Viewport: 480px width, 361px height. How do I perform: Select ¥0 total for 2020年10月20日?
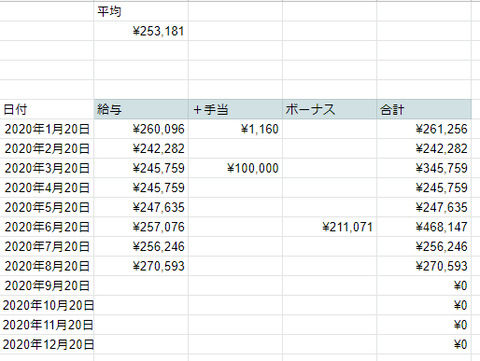[x=424, y=305]
